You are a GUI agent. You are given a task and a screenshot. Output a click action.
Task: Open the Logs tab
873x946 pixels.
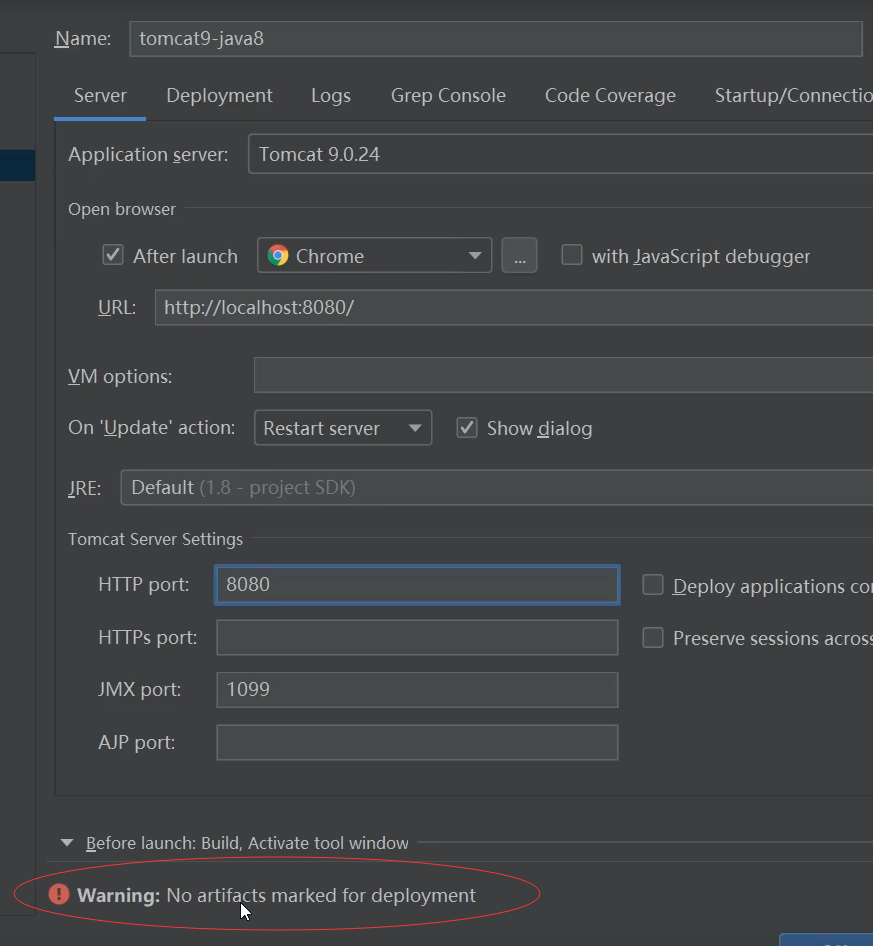[331, 95]
